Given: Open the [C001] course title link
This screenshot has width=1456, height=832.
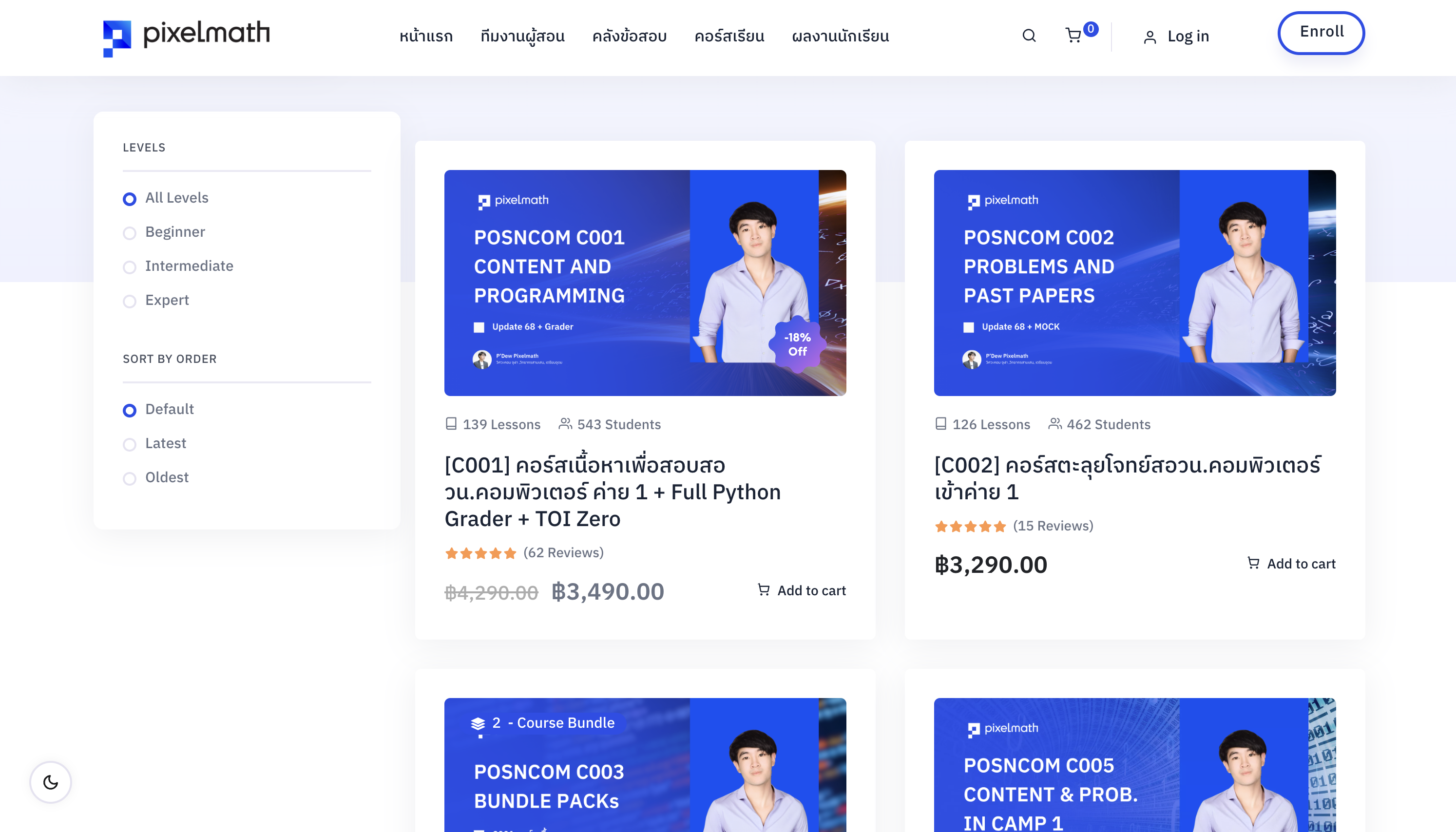Looking at the screenshot, I should pyautogui.click(x=613, y=492).
